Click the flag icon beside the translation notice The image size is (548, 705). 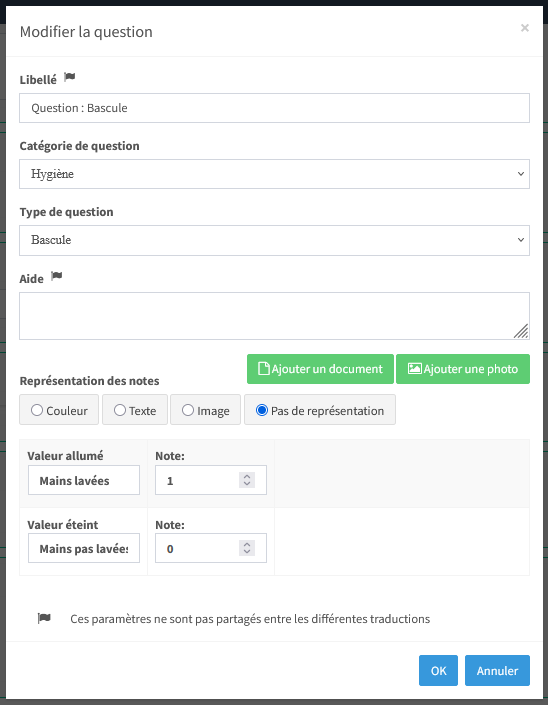[x=44, y=618]
